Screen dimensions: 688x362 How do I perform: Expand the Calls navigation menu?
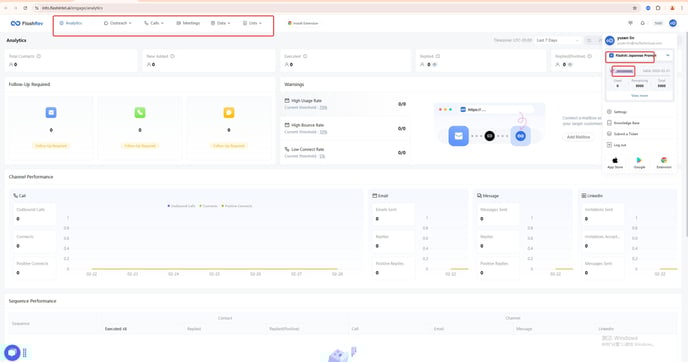tap(154, 23)
